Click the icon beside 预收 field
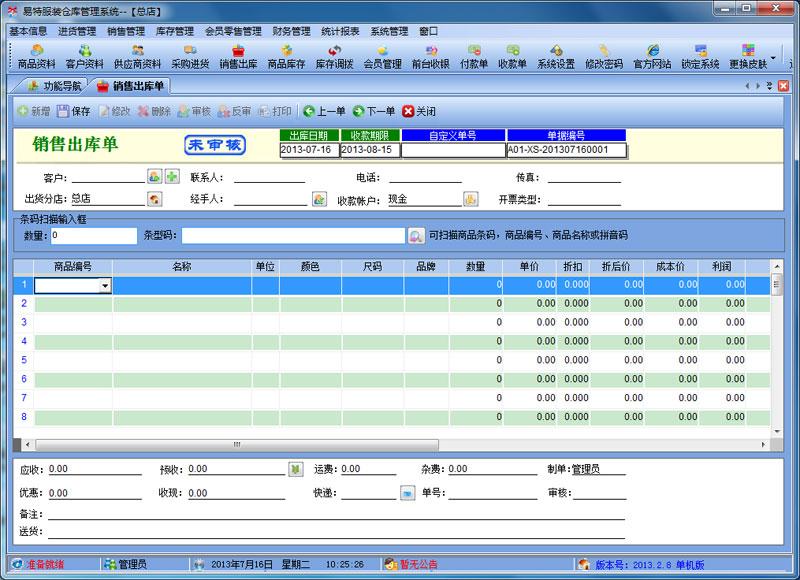 pos(296,469)
